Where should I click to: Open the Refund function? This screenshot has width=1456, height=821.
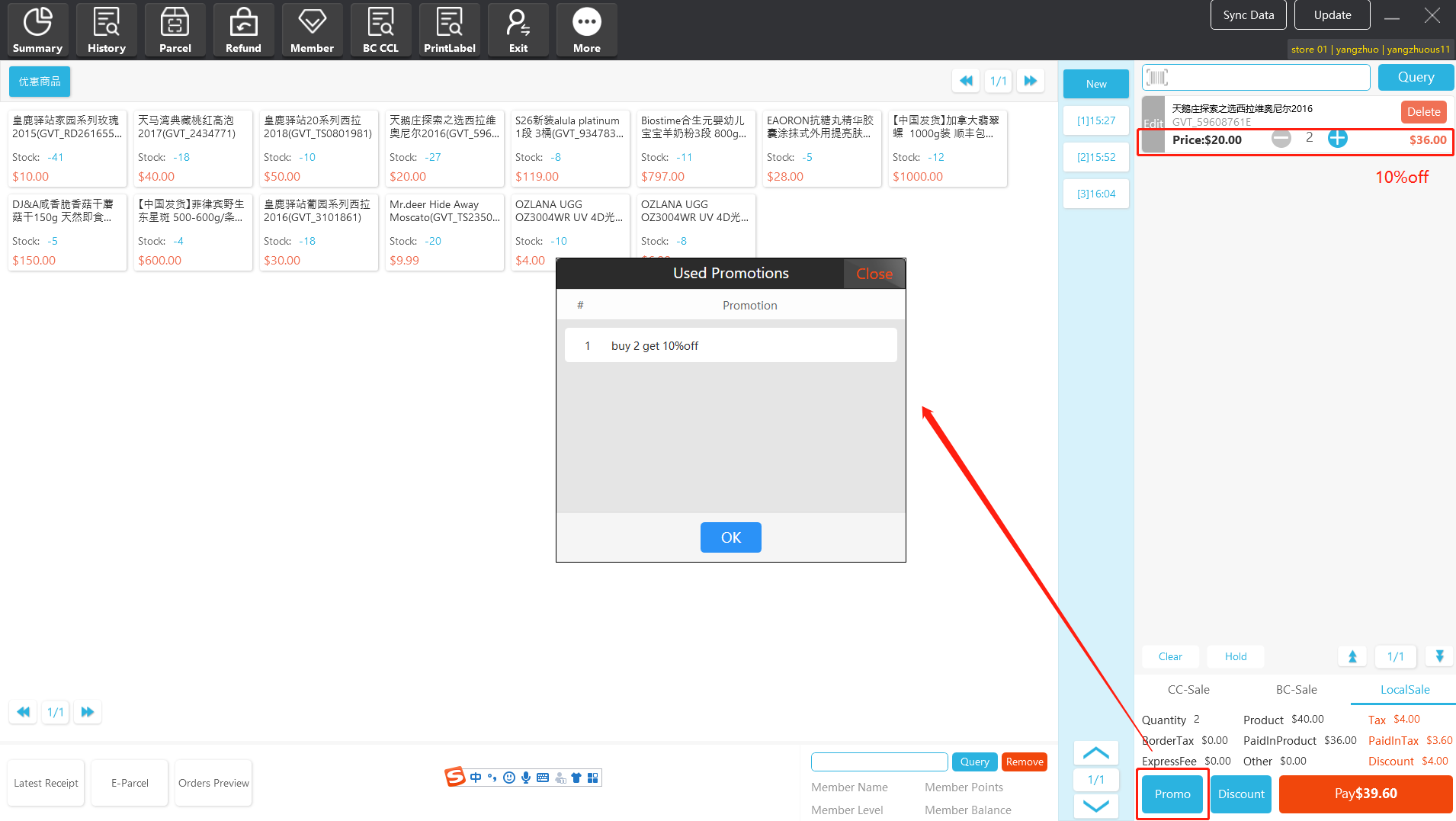point(243,30)
